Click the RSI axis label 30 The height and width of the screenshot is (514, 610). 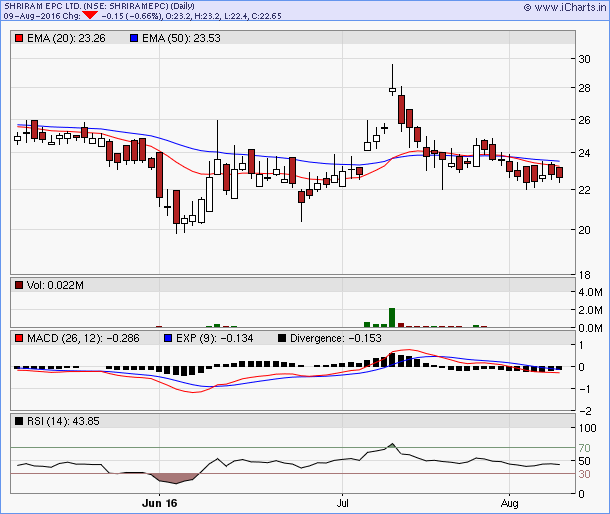pyautogui.click(x=584, y=474)
